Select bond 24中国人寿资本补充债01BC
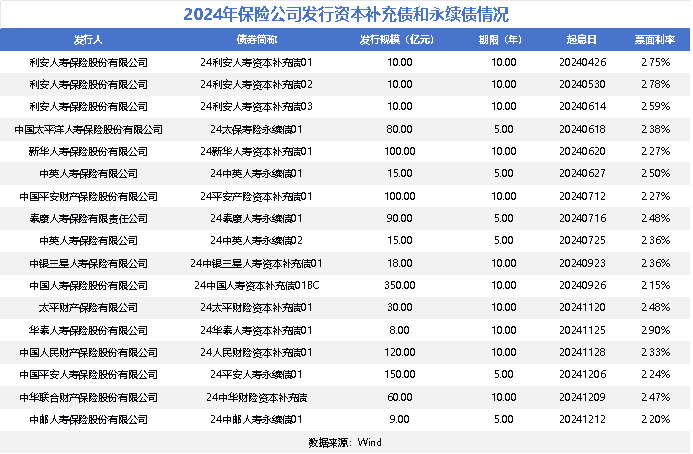The width and height of the screenshot is (693, 454). pyautogui.click(x=256, y=286)
